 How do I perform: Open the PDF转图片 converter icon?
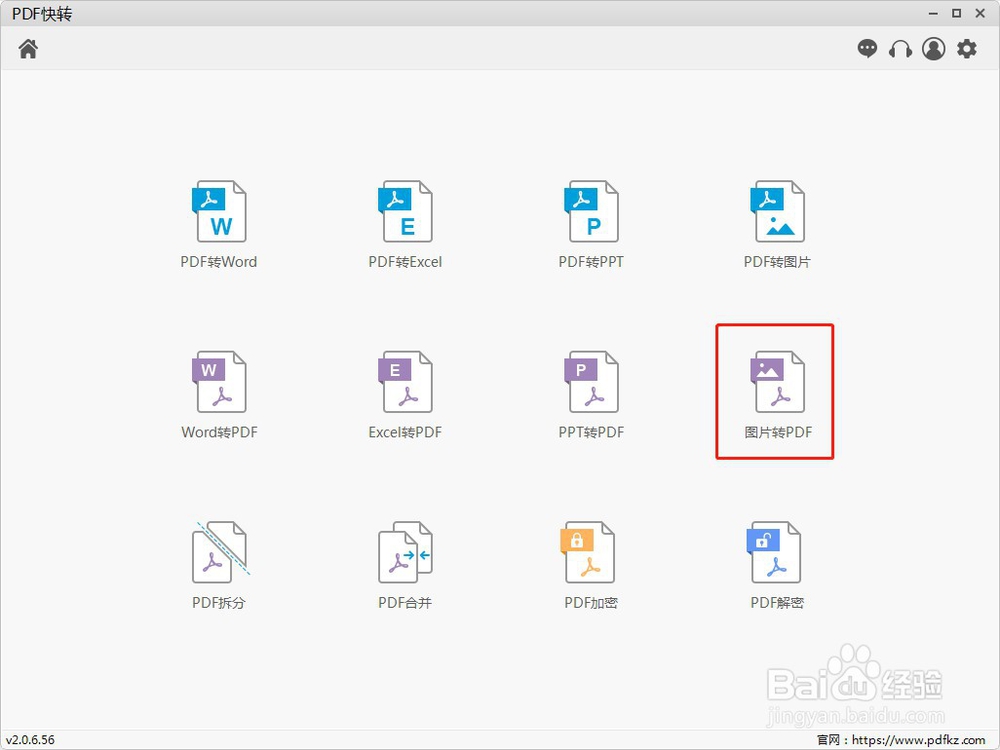[x=777, y=212]
